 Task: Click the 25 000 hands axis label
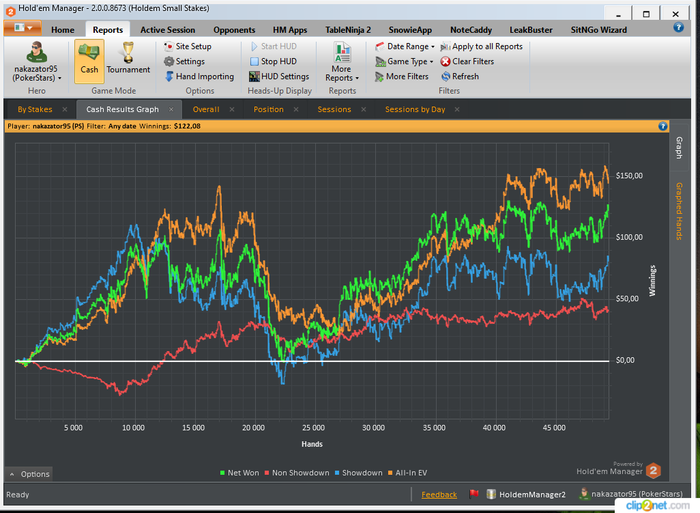coord(313,428)
